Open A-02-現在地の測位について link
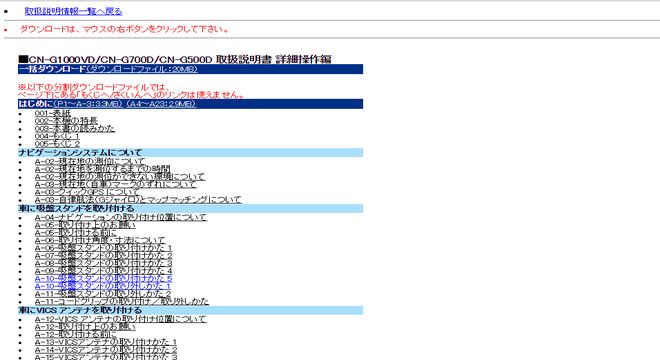660x360 pixels. tap(90, 161)
